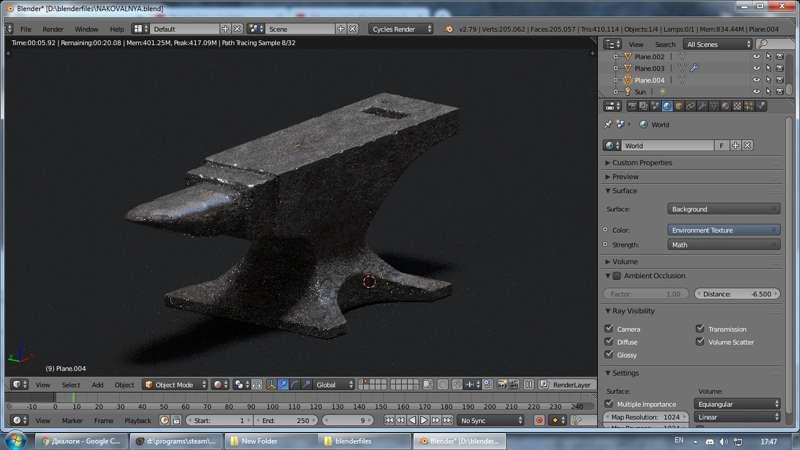800x450 pixels.
Task: Click the Background surface shader button
Action: click(723, 209)
